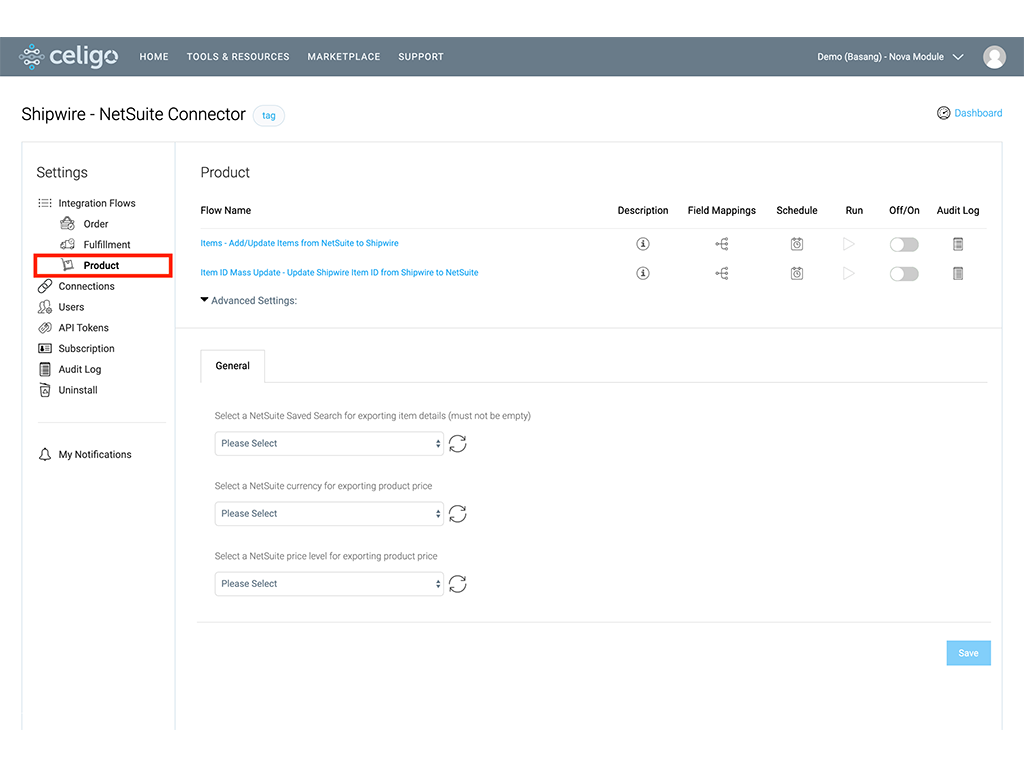Click the Users icon in sidebar
This screenshot has height=768, width=1024.
[x=44, y=307]
